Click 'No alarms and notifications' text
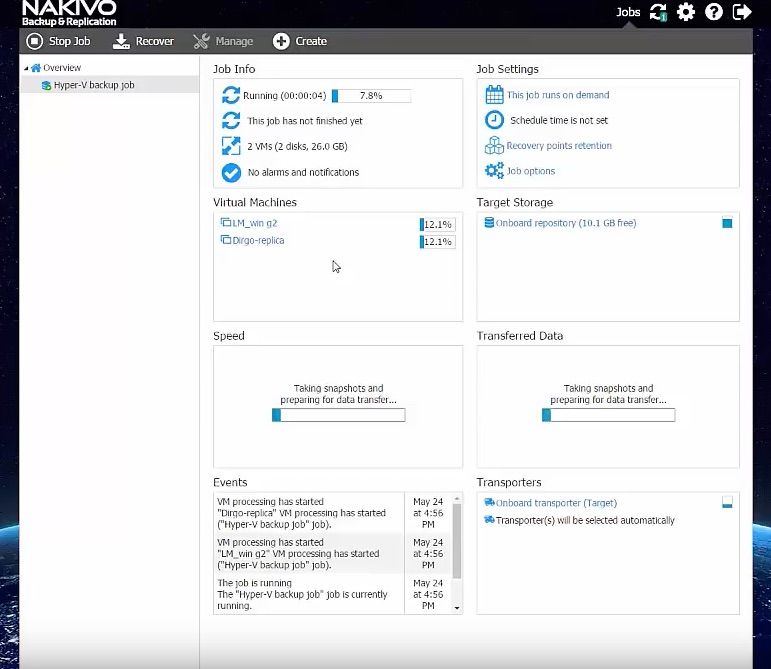The width and height of the screenshot is (771, 669). 303,173
